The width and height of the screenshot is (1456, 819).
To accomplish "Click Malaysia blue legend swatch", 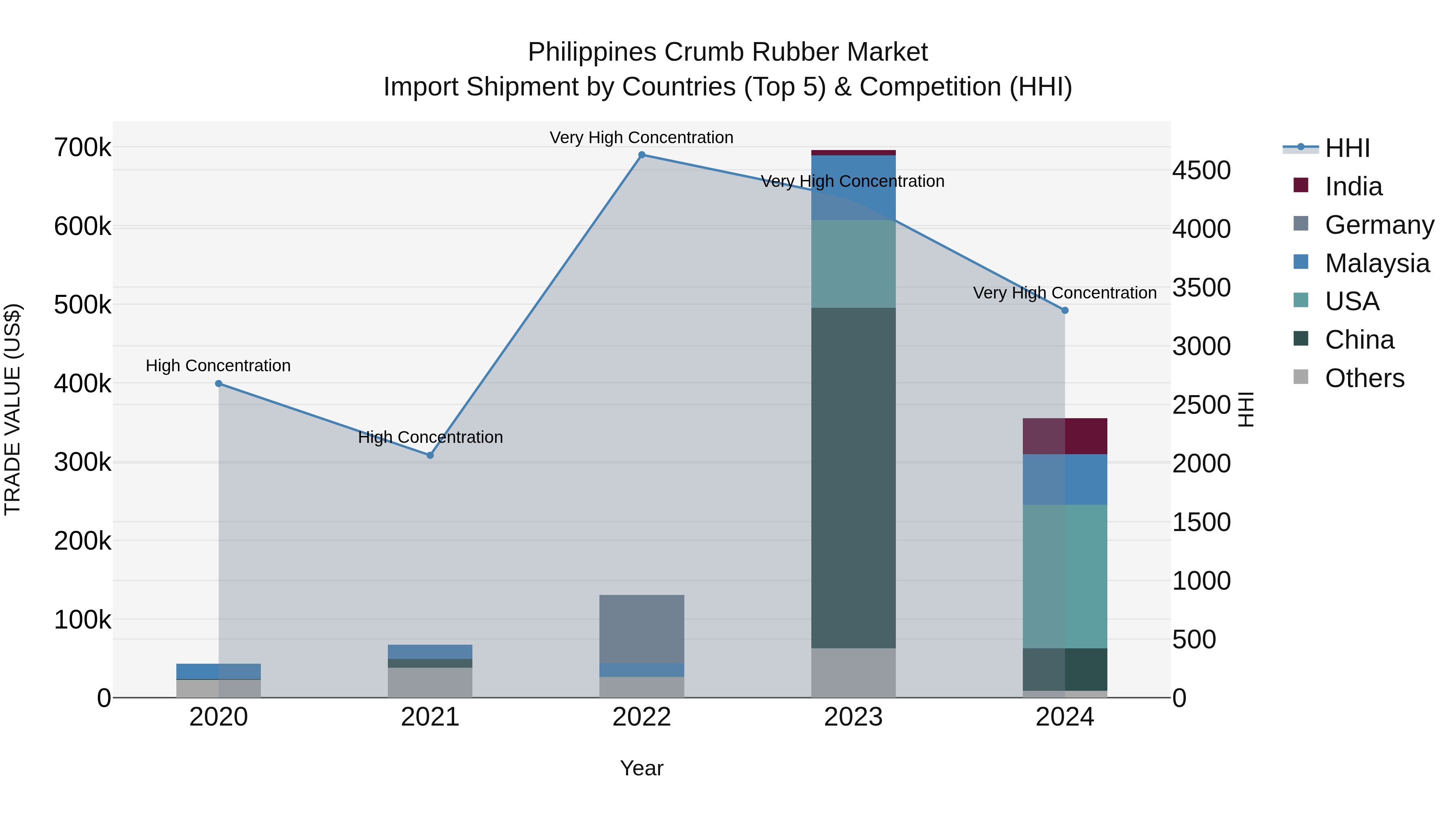I will click(x=1301, y=262).
